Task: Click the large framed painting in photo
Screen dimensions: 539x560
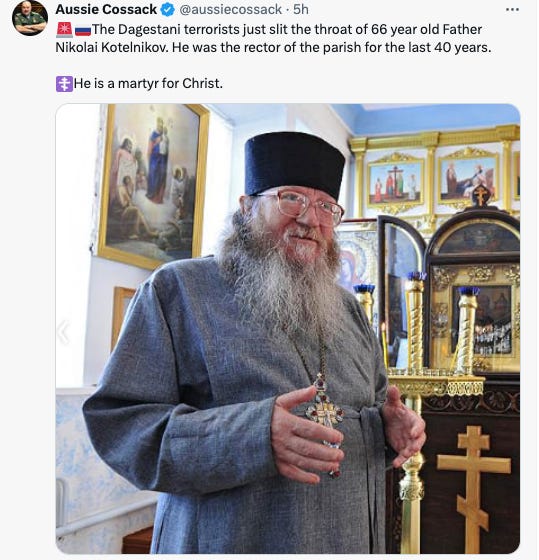Action: (x=153, y=185)
